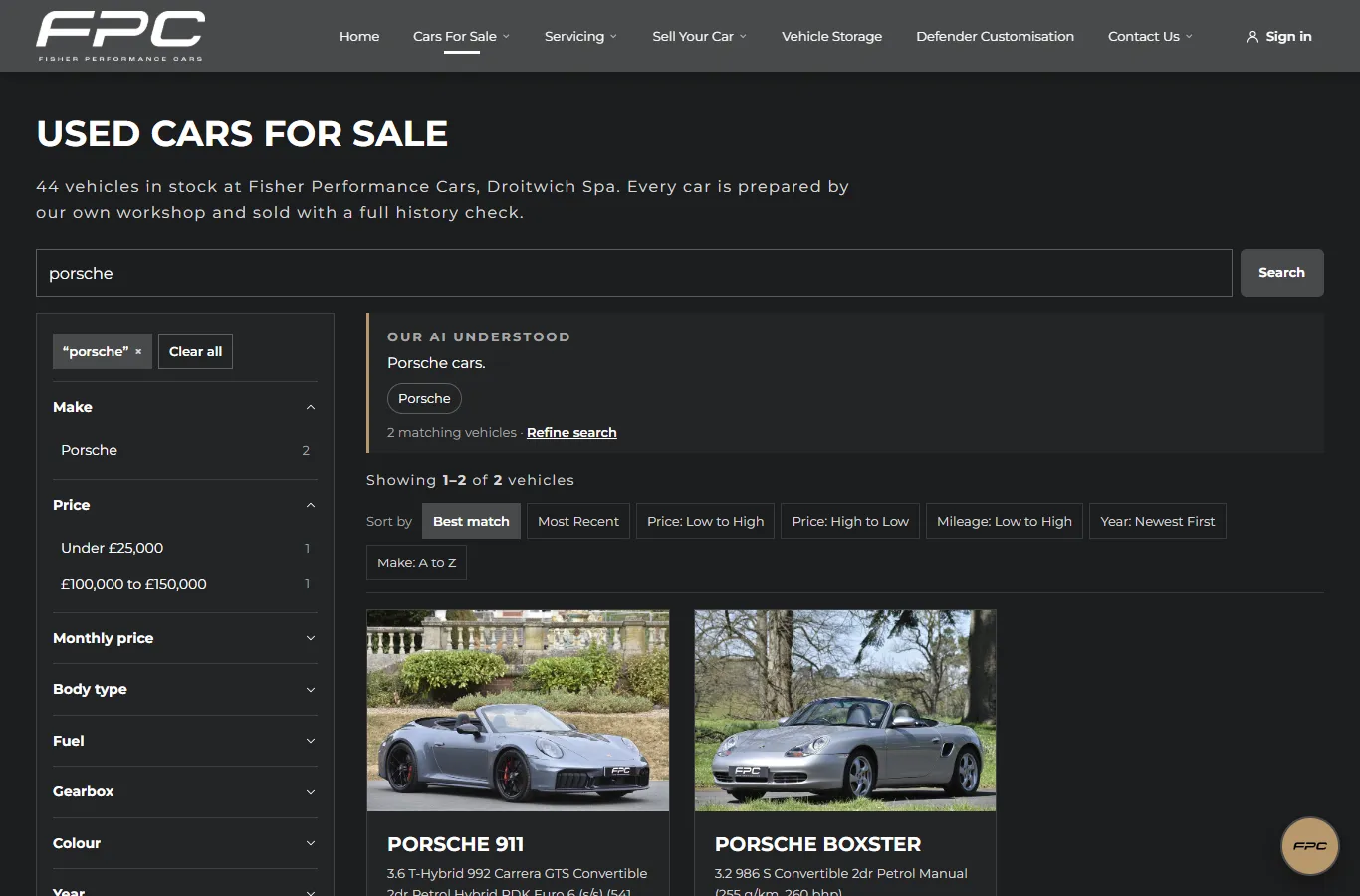Expand the Monthly price filter
Screen dimensions: 1360x896
tap(184, 638)
